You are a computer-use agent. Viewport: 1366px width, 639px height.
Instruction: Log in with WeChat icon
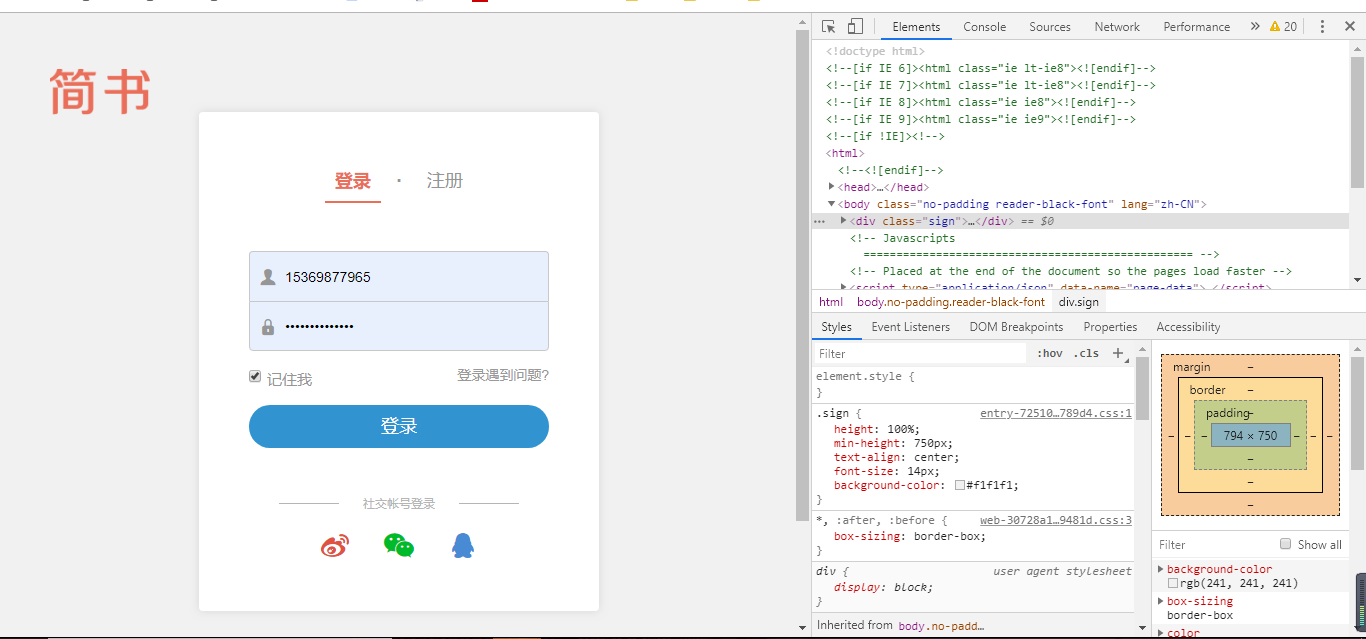tap(399, 545)
